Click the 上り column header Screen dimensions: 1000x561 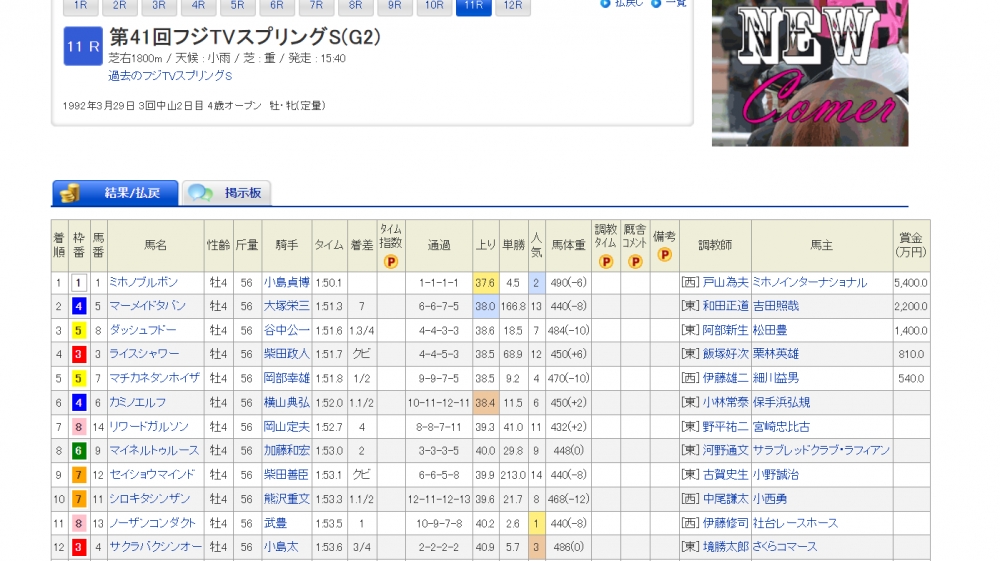pos(485,245)
